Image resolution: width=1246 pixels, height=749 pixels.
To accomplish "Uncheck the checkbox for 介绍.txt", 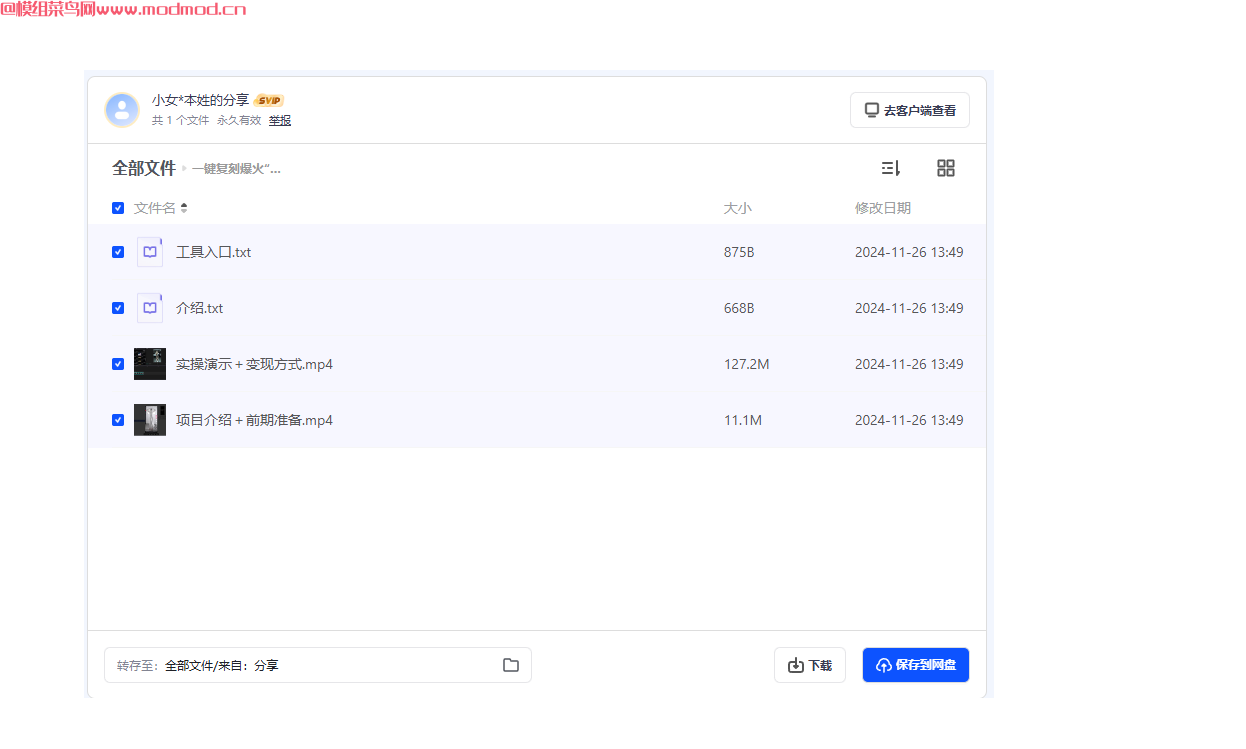I will [x=118, y=308].
